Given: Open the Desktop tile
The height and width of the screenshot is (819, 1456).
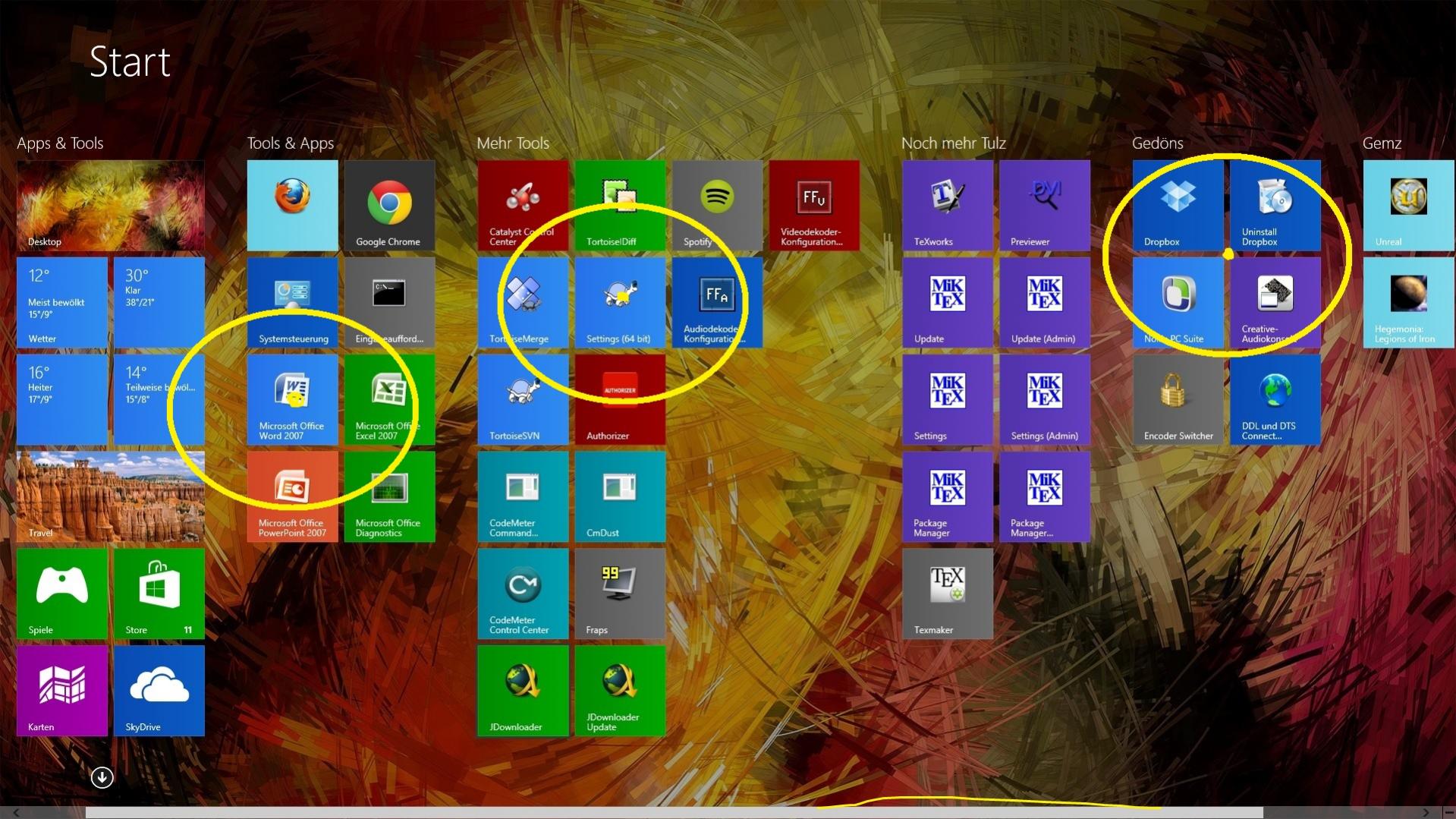Looking at the screenshot, I should point(111,205).
